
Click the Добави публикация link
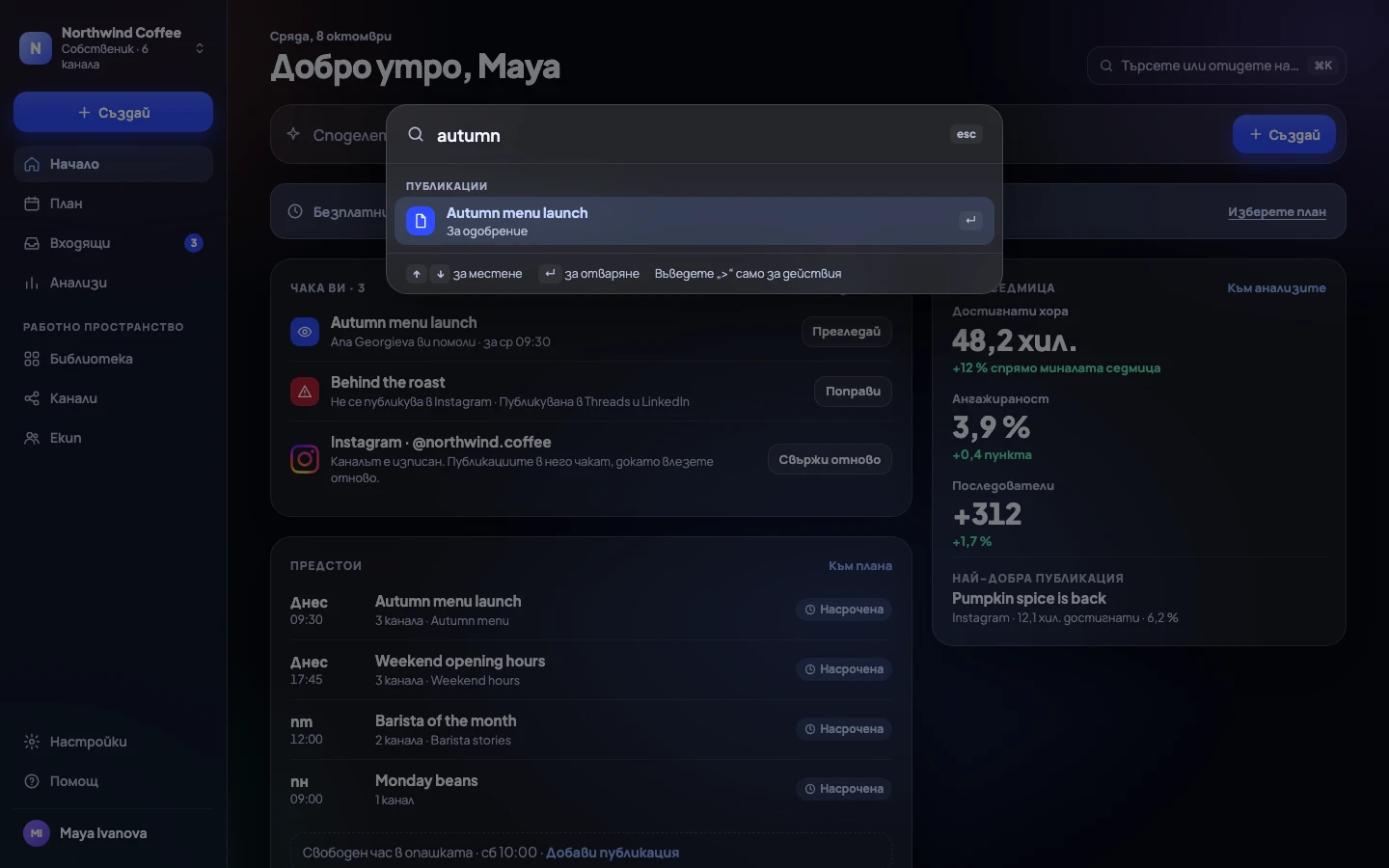tap(613, 853)
